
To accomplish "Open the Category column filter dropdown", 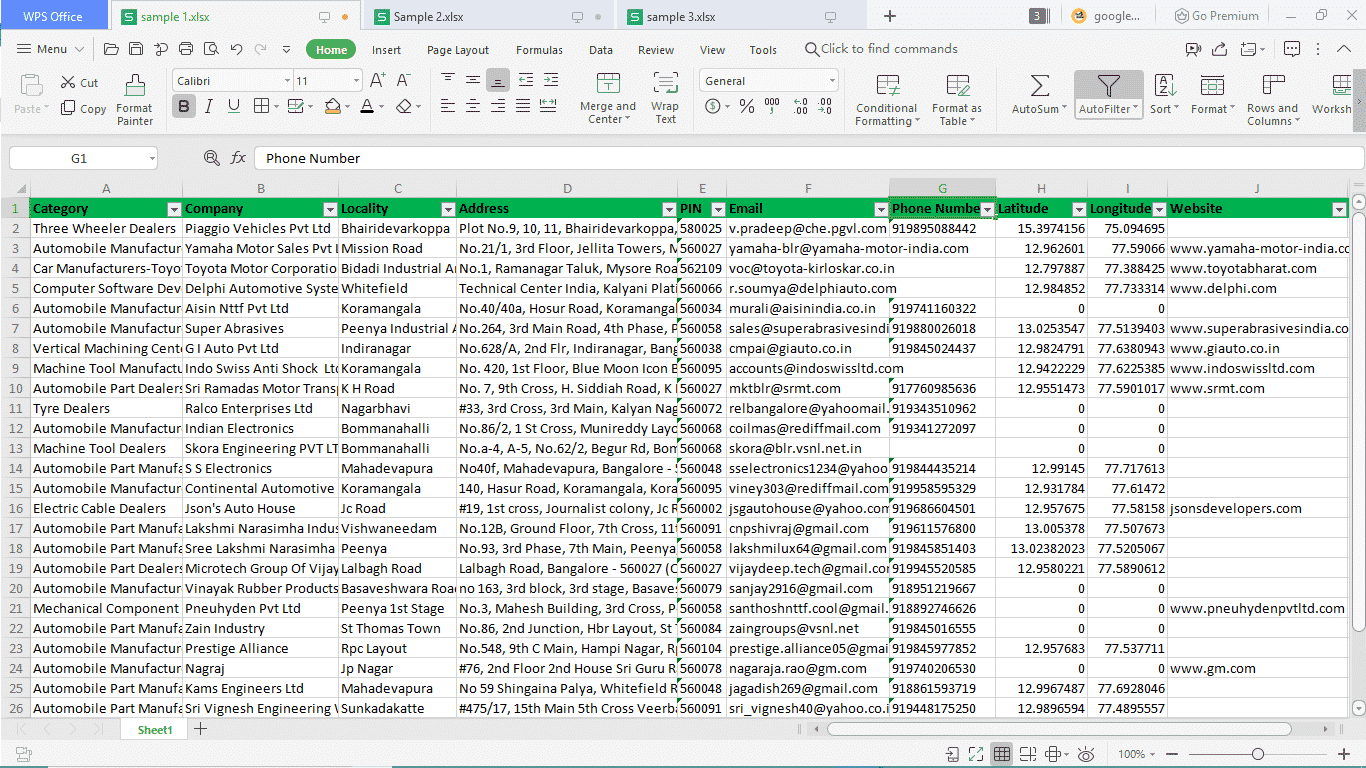I will point(174,209).
